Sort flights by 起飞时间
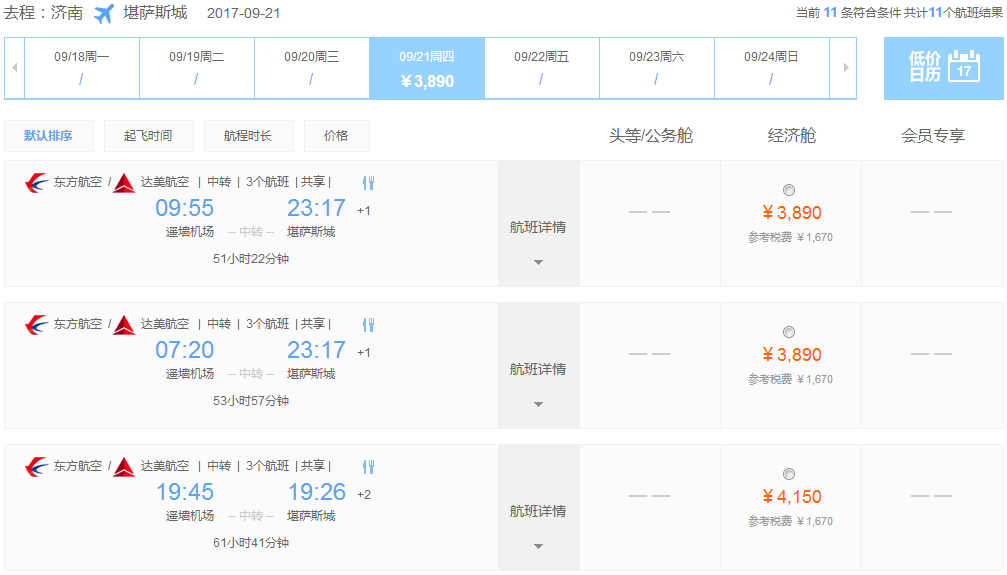The height and width of the screenshot is (575, 1007). click(147, 136)
